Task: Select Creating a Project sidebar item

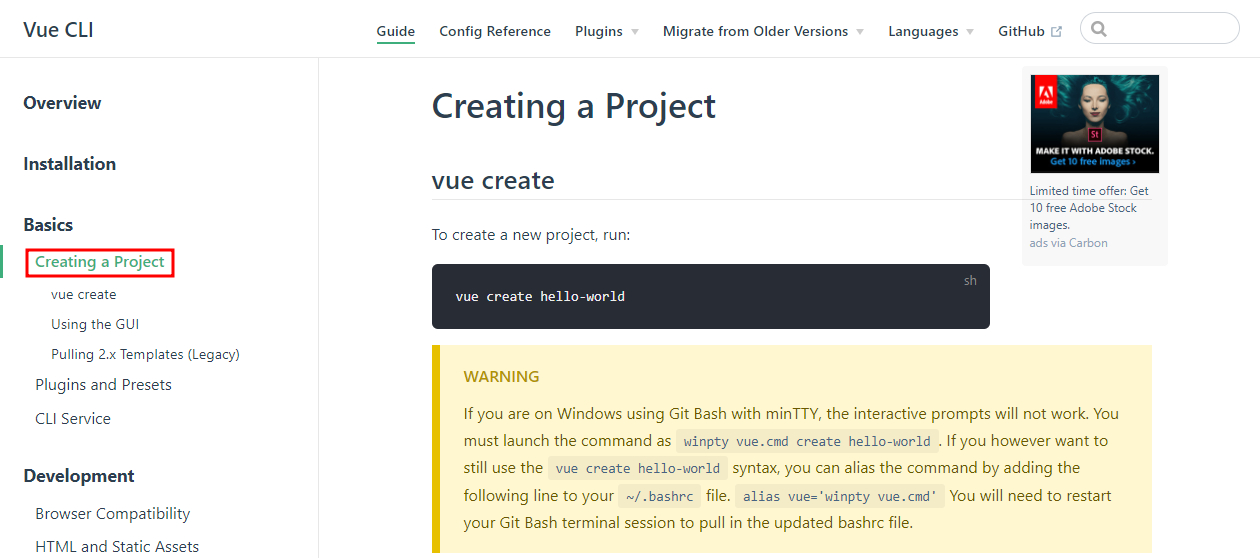Action: 100,262
